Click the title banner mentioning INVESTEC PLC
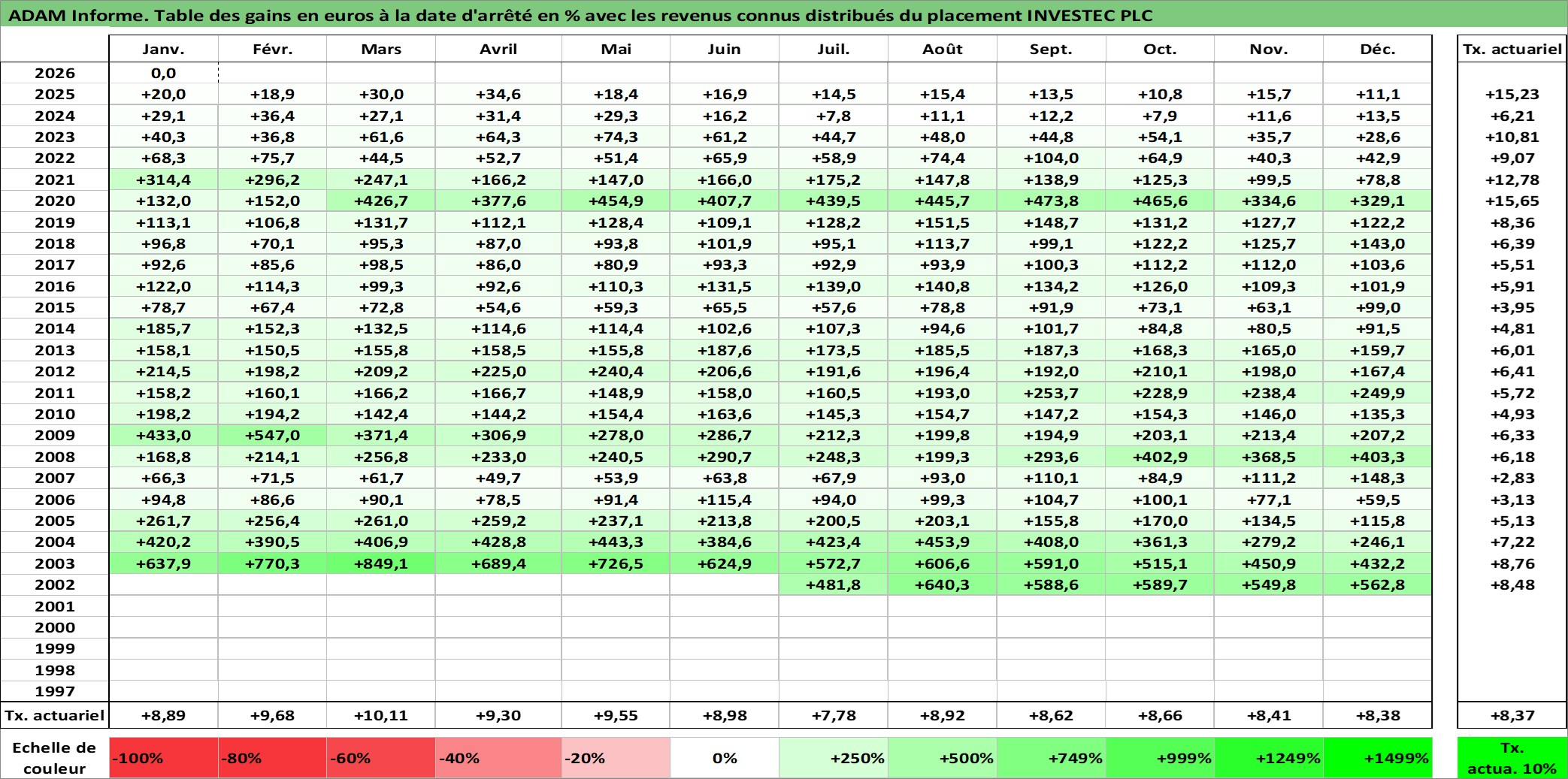The height and width of the screenshot is (779, 1568). point(784,15)
